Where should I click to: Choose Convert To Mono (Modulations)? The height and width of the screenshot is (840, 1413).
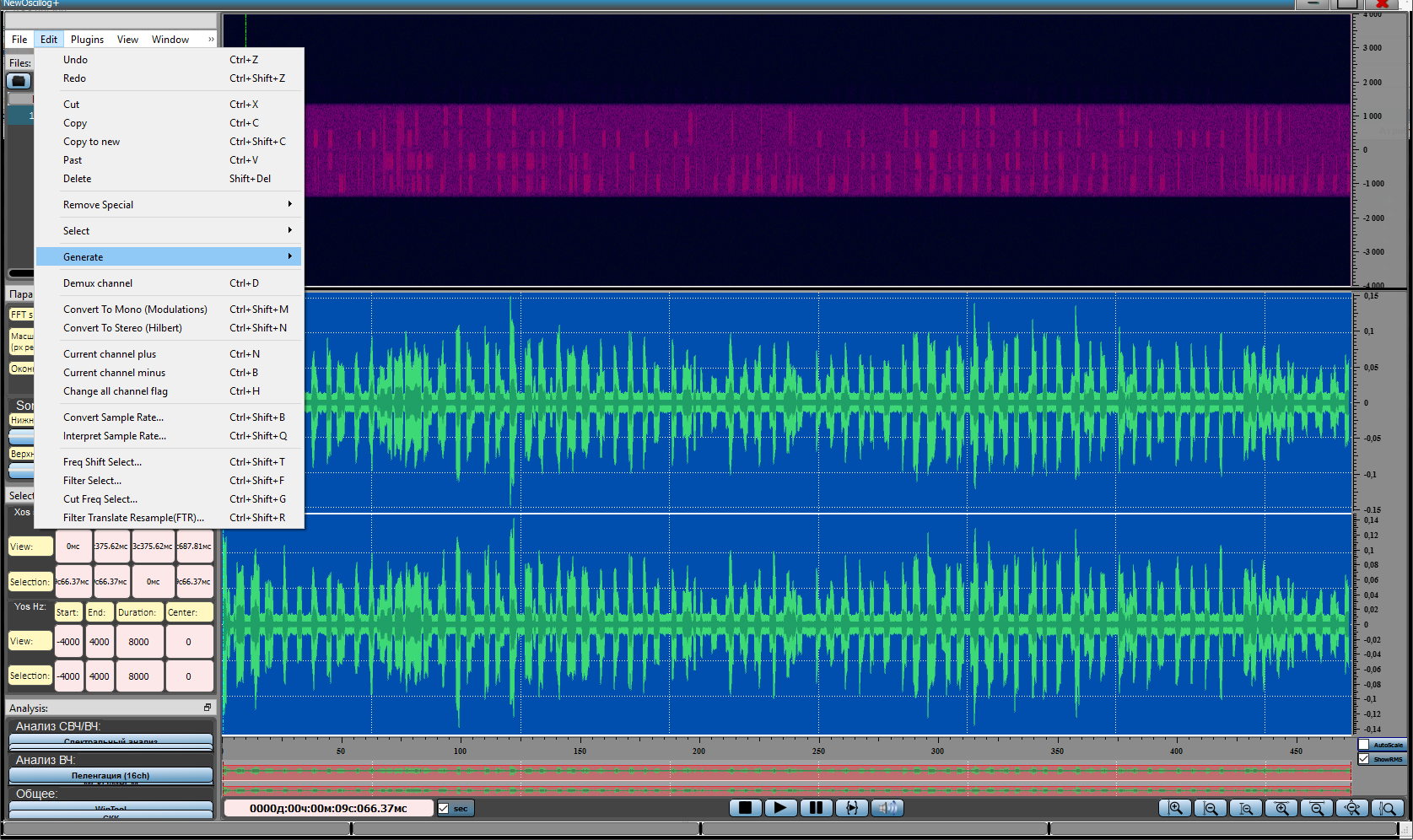coord(170,310)
